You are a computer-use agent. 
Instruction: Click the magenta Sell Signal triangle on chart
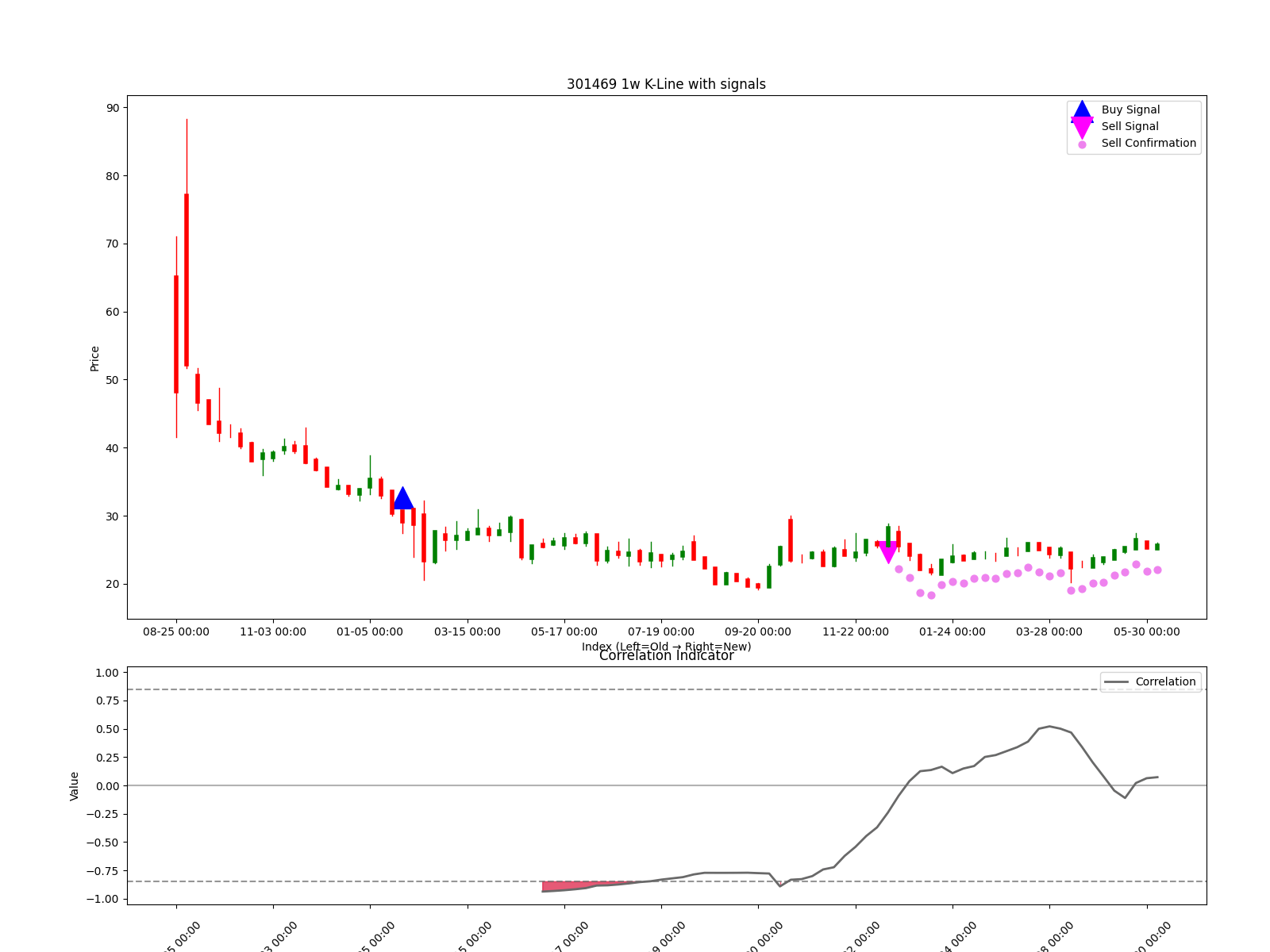pos(888,553)
